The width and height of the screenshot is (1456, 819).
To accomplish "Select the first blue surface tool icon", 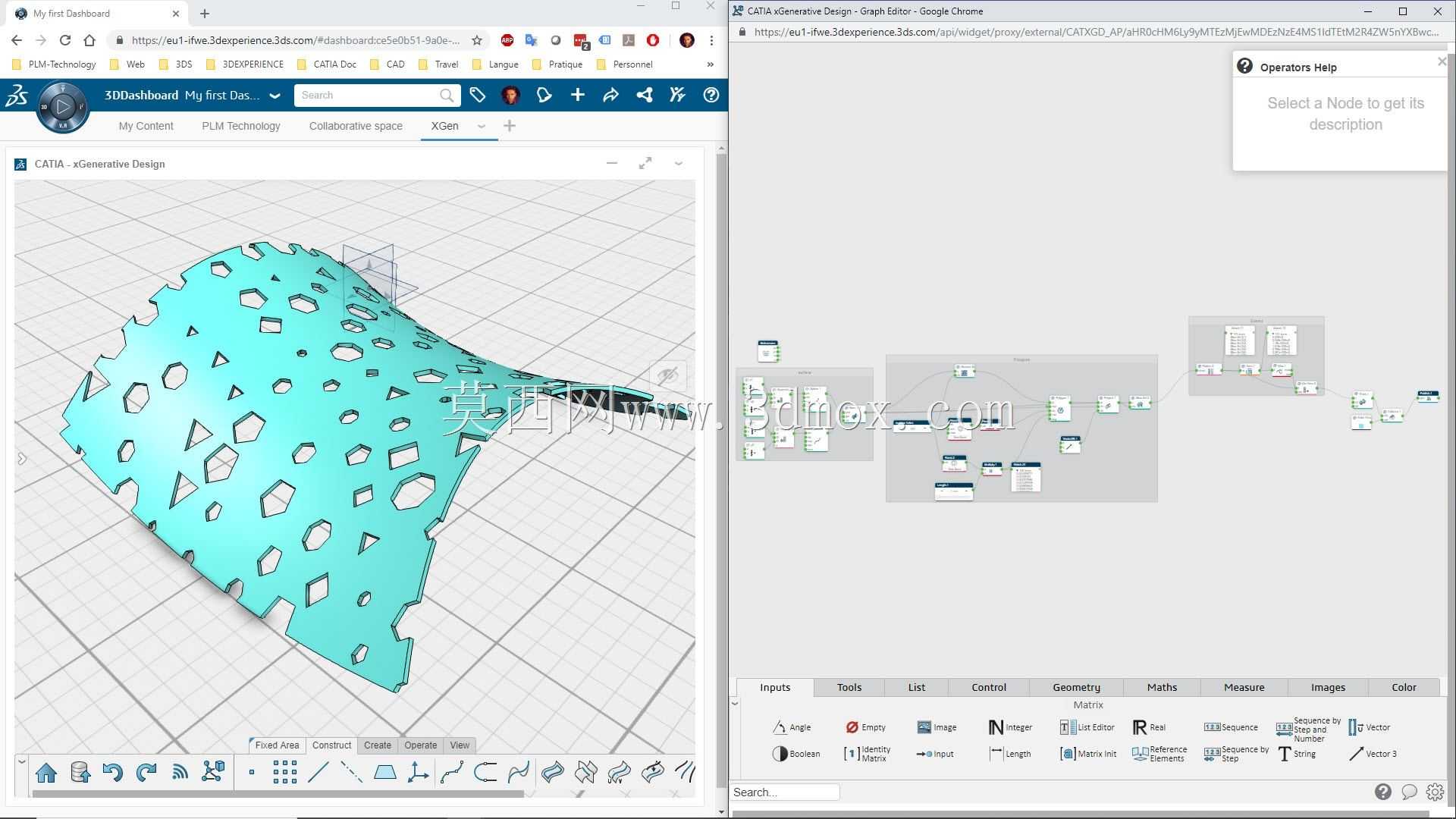I will pos(553,773).
